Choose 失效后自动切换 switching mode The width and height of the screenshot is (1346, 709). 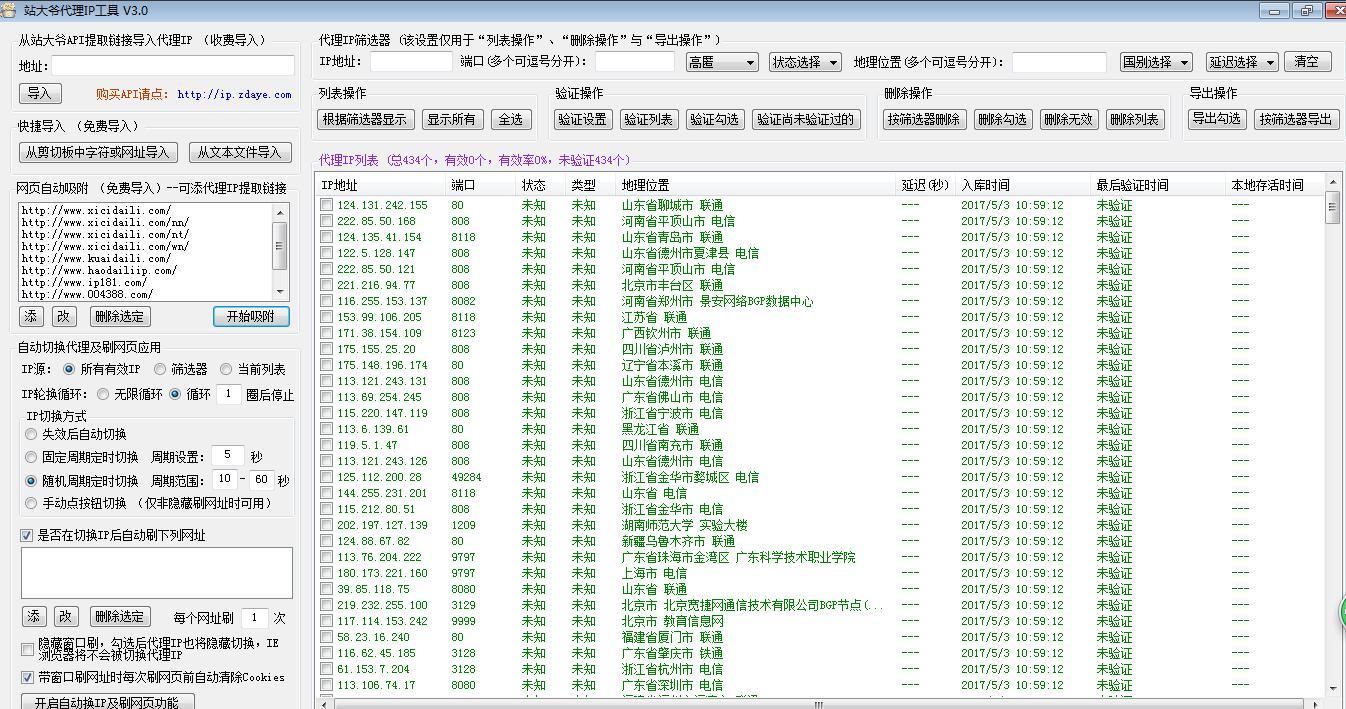point(32,434)
